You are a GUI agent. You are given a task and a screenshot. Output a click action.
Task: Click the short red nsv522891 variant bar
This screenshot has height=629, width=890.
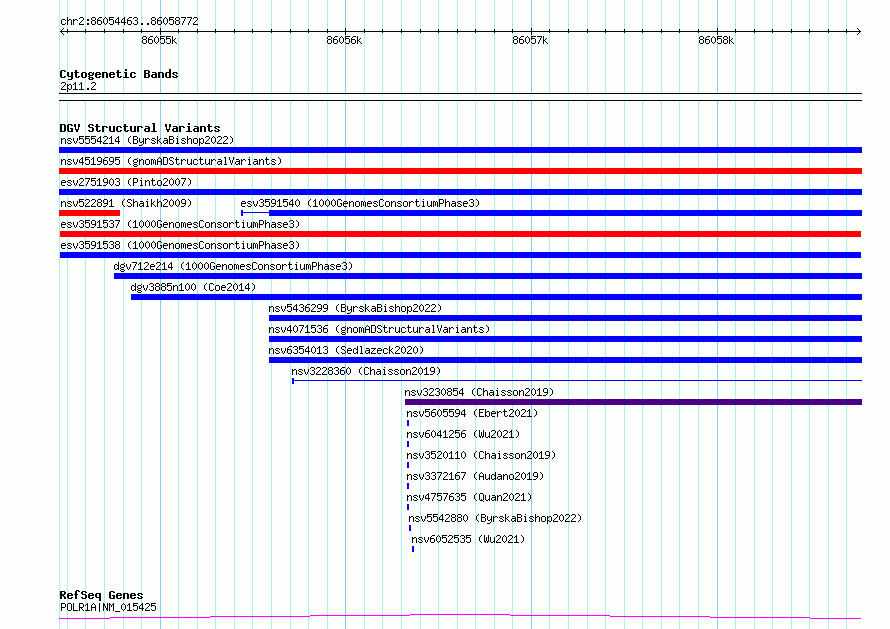[x=90, y=213]
